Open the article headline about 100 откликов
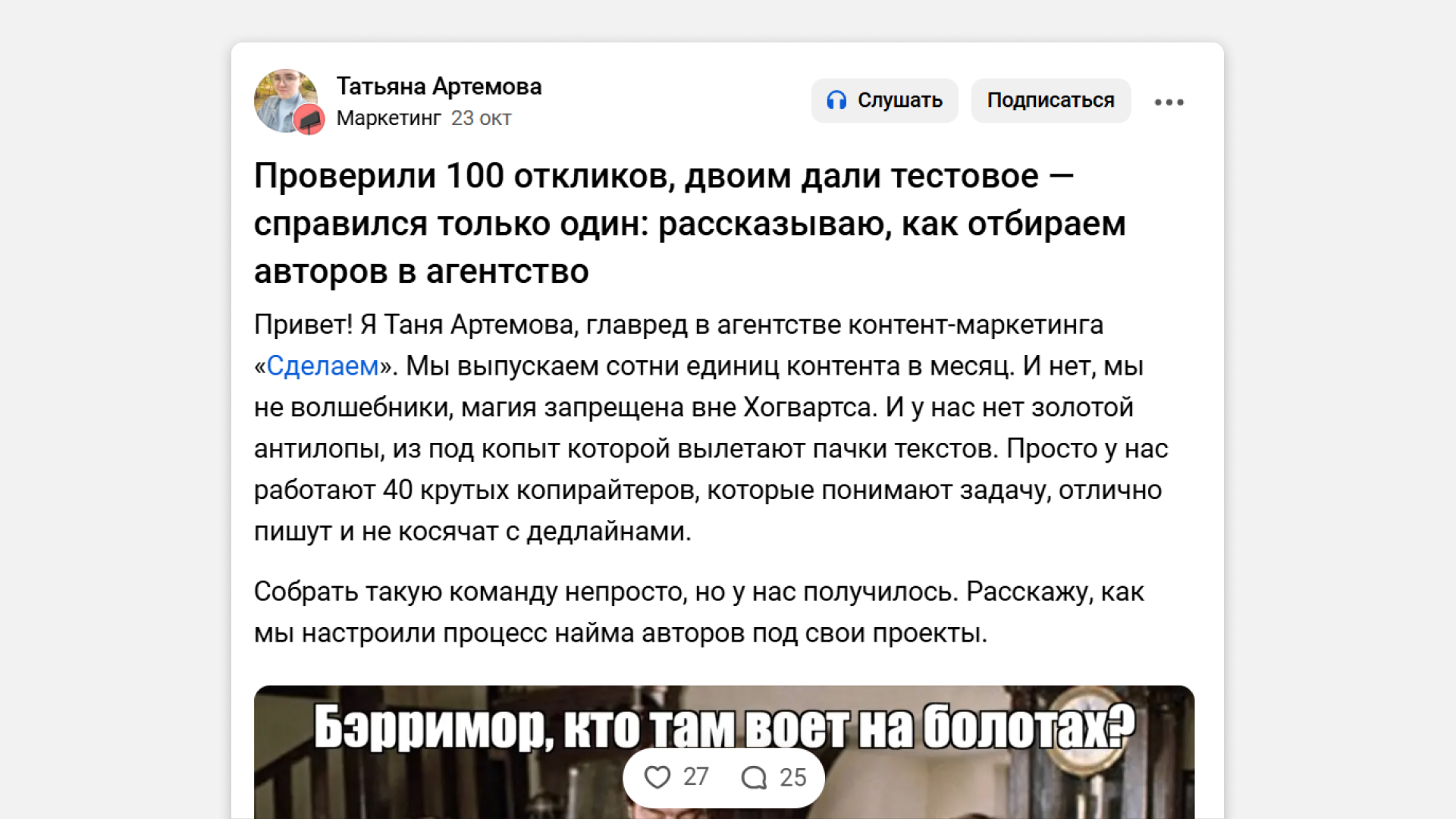The height and width of the screenshot is (819, 1456). point(689,223)
